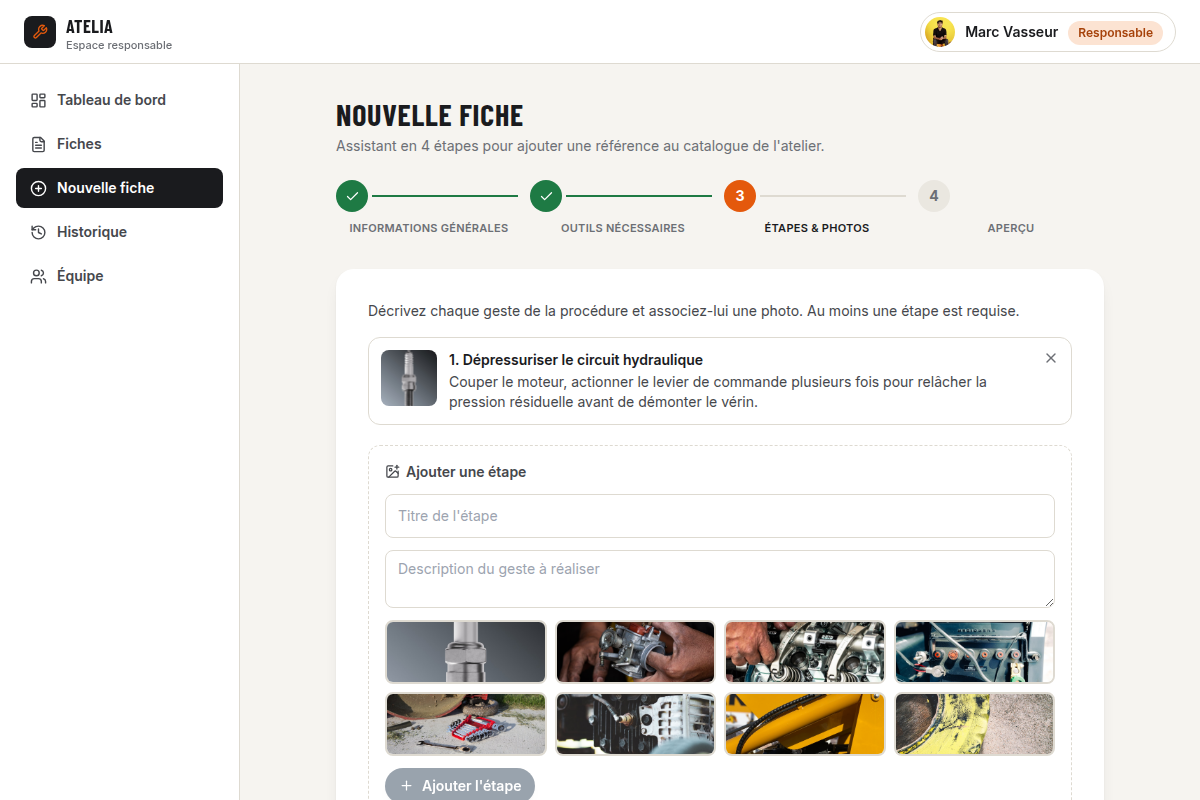Click the instruction text Décrivez chaque geste
Screen dimensions: 1200x800
click(694, 311)
